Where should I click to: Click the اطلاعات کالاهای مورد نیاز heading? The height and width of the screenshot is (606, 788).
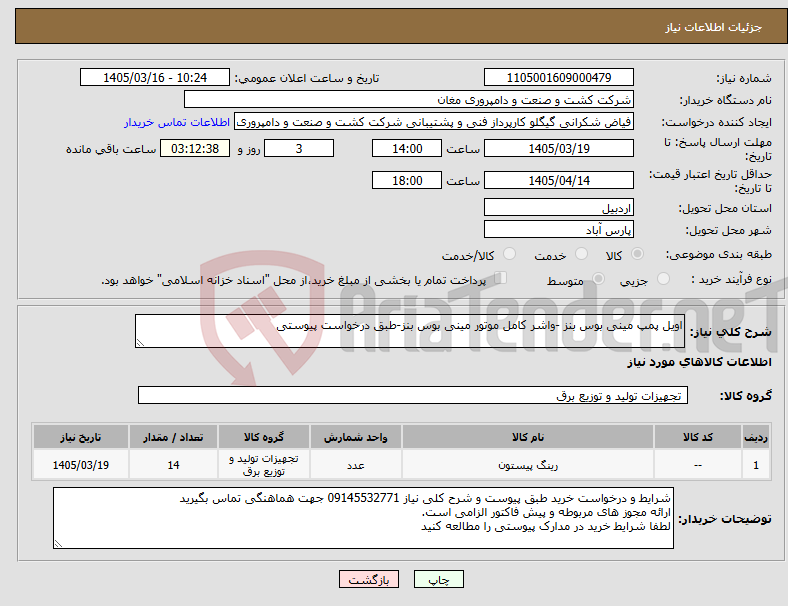click(699, 362)
